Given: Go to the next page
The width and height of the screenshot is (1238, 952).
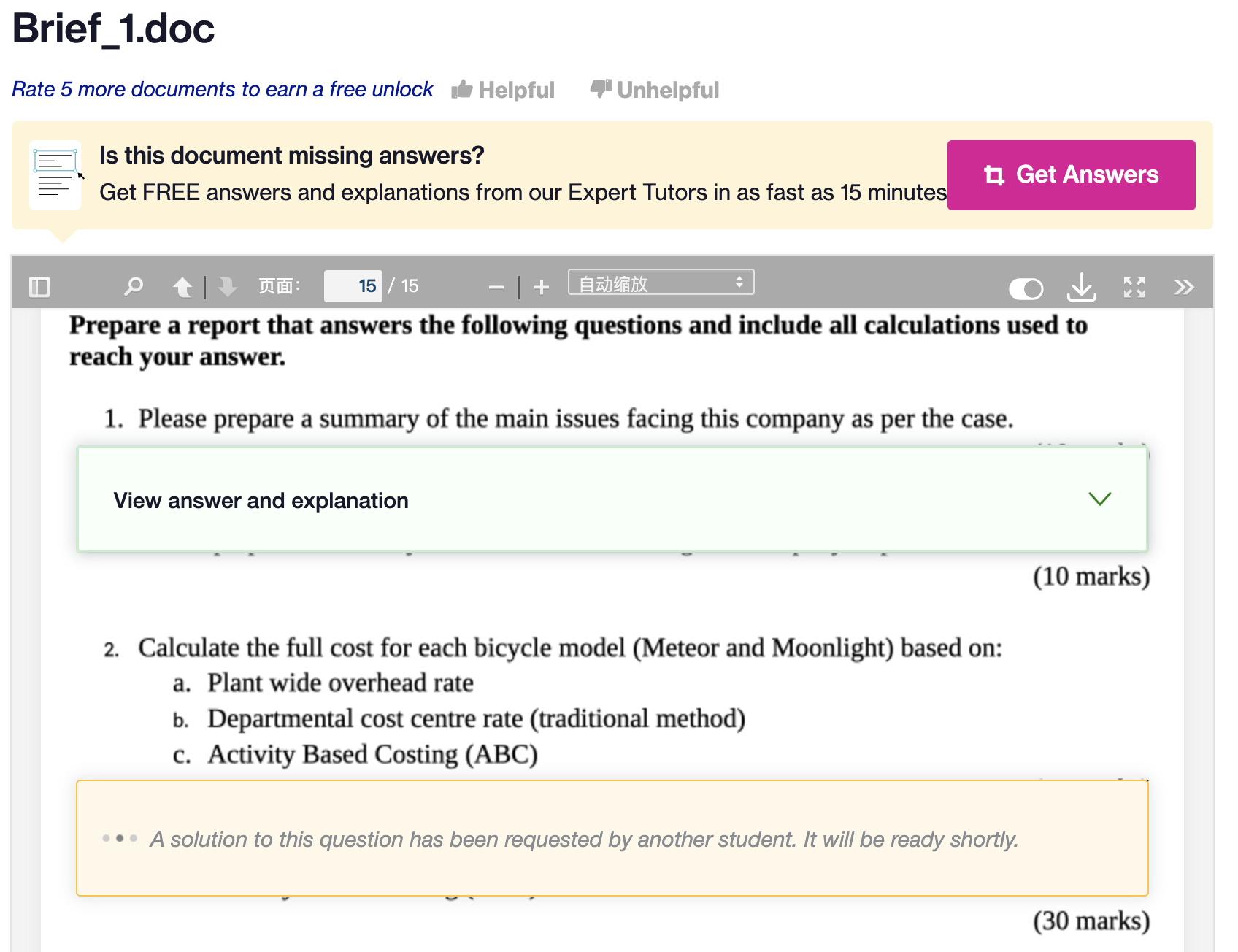Looking at the screenshot, I should click(228, 287).
